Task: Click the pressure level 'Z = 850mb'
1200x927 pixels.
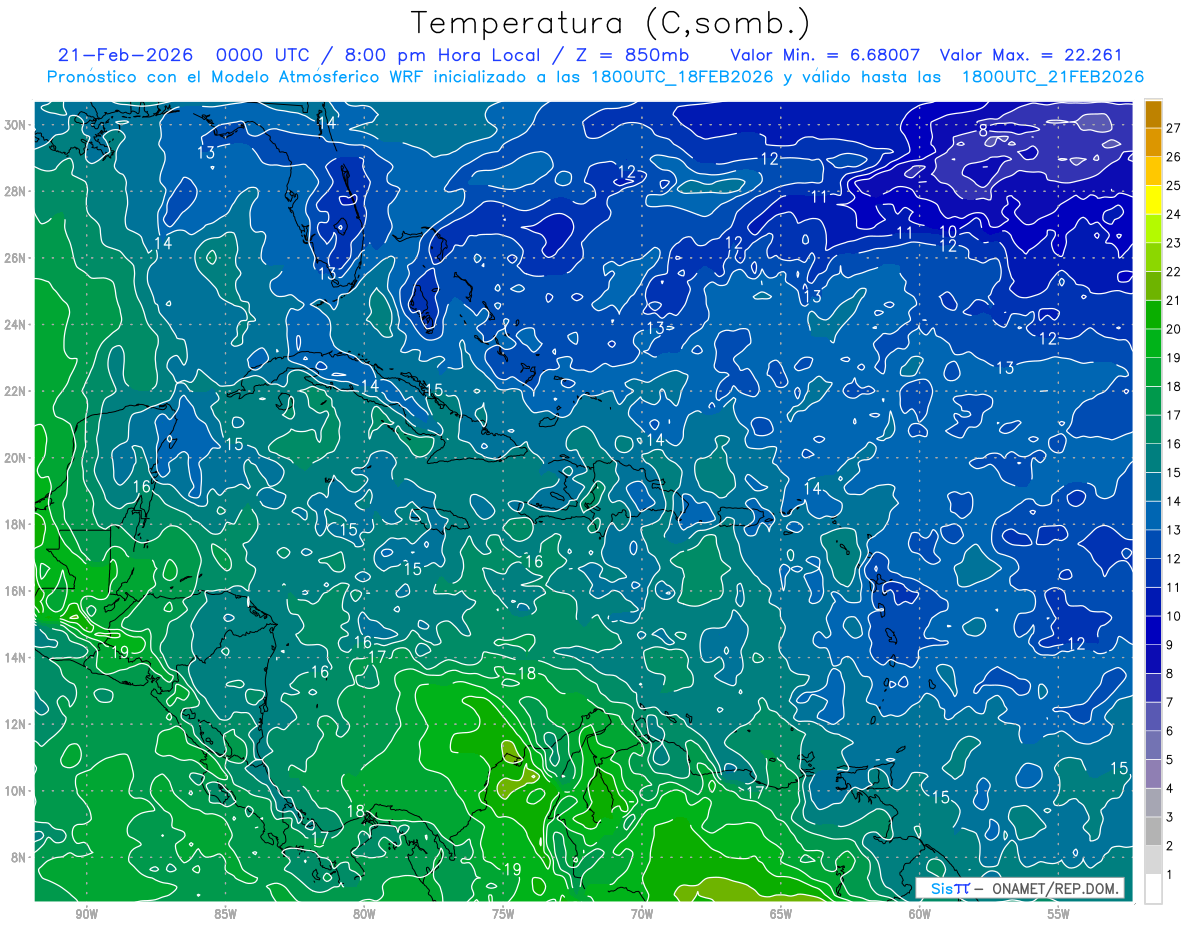Action: point(631,55)
